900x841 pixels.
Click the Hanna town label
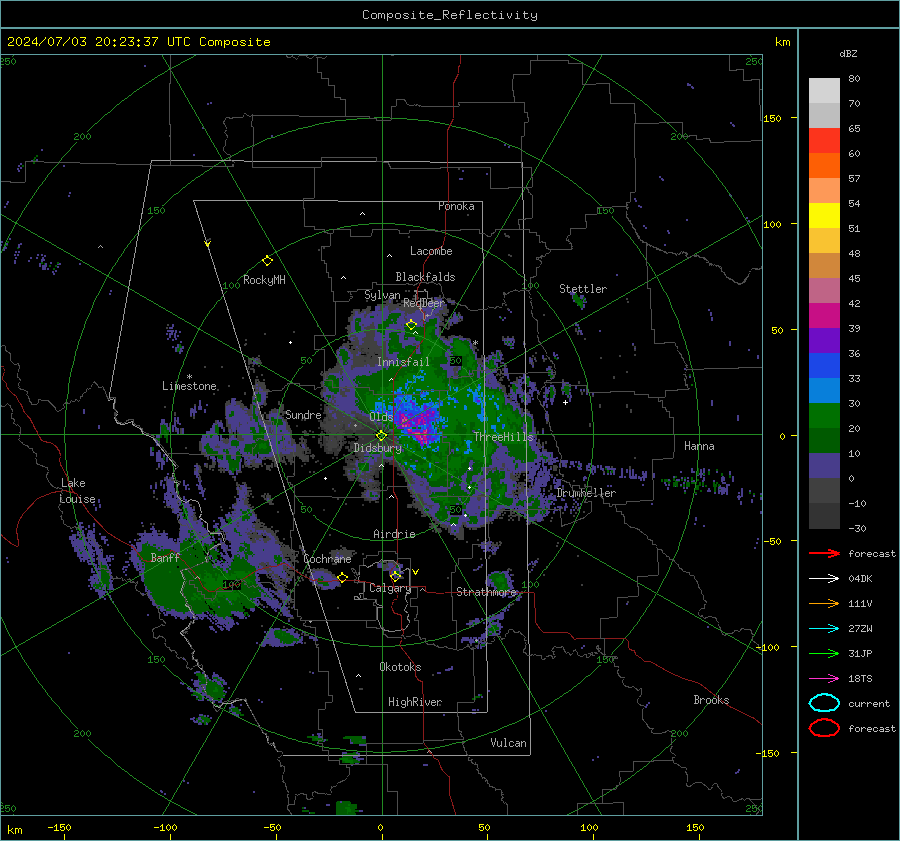click(699, 446)
